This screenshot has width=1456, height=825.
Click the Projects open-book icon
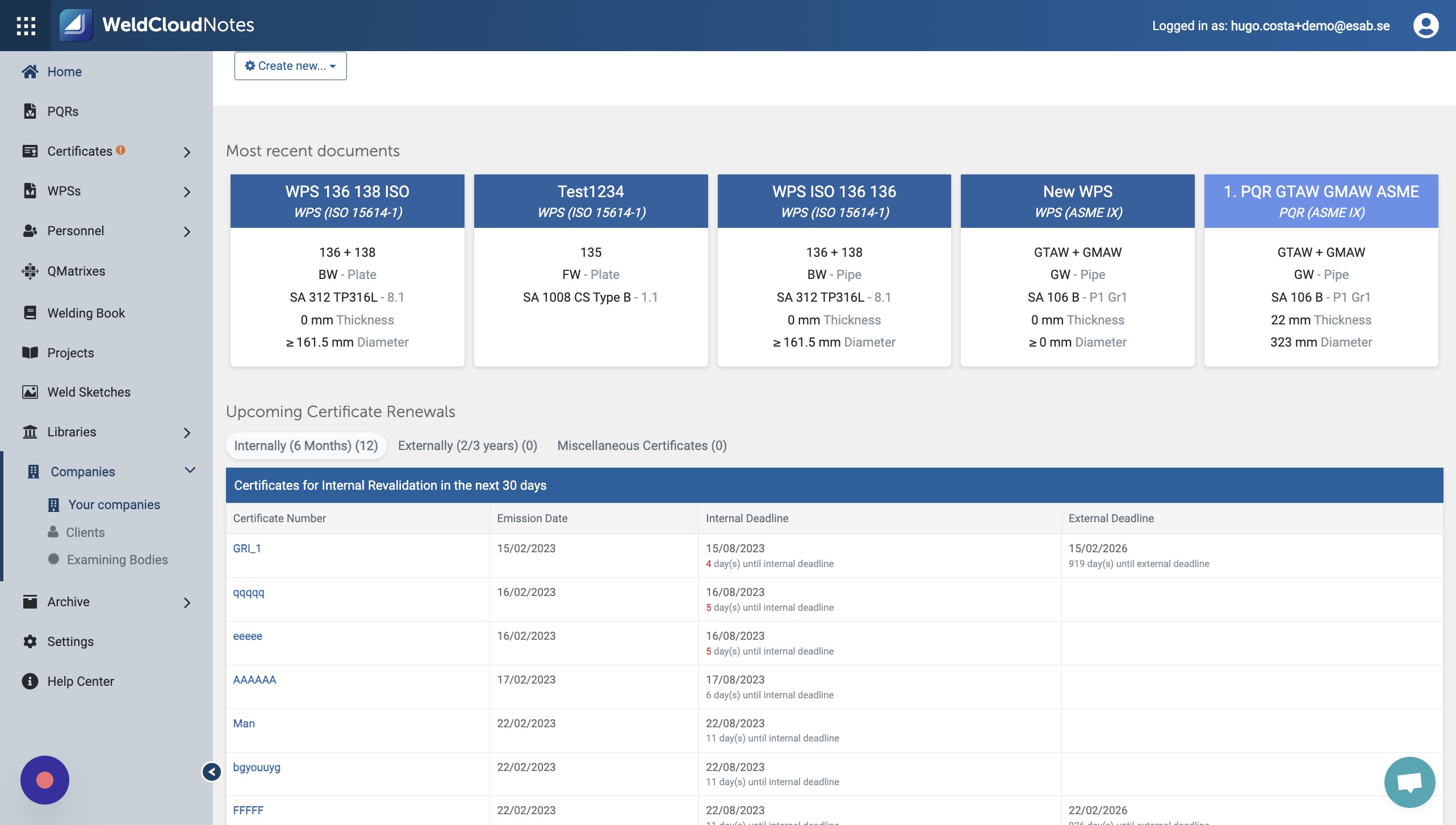point(30,353)
